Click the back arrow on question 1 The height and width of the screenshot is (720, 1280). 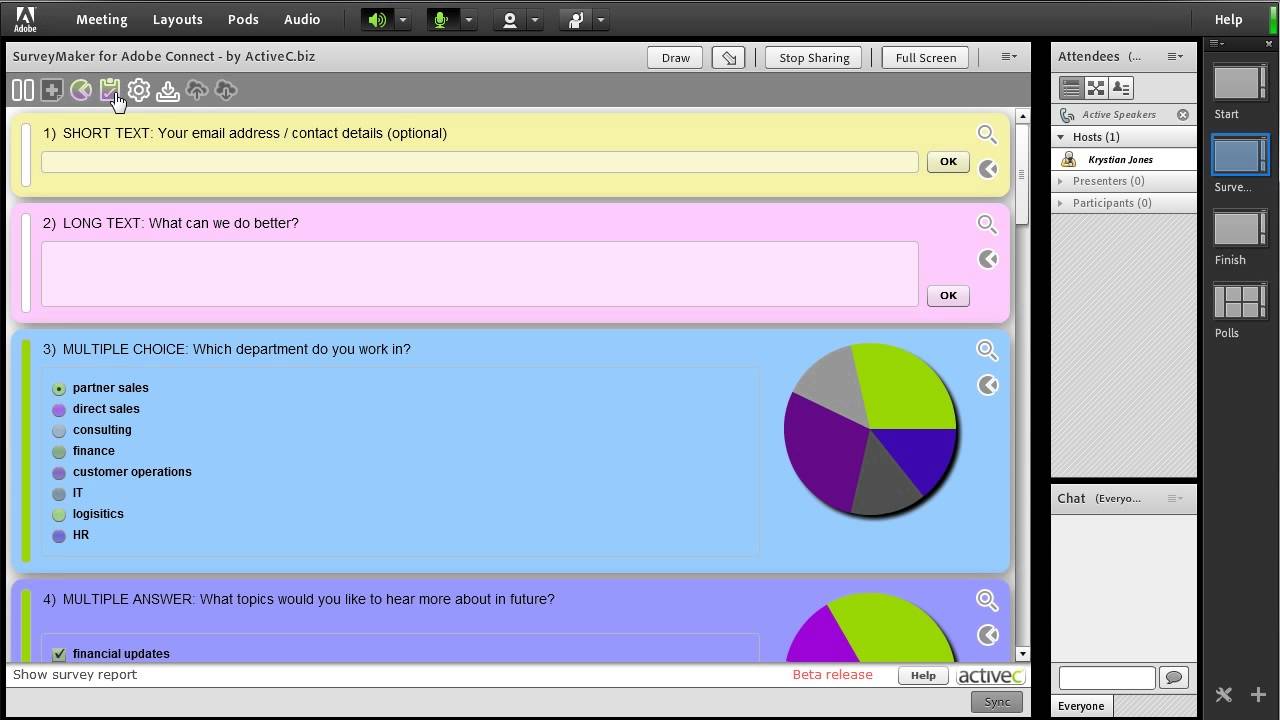tap(988, 169)
